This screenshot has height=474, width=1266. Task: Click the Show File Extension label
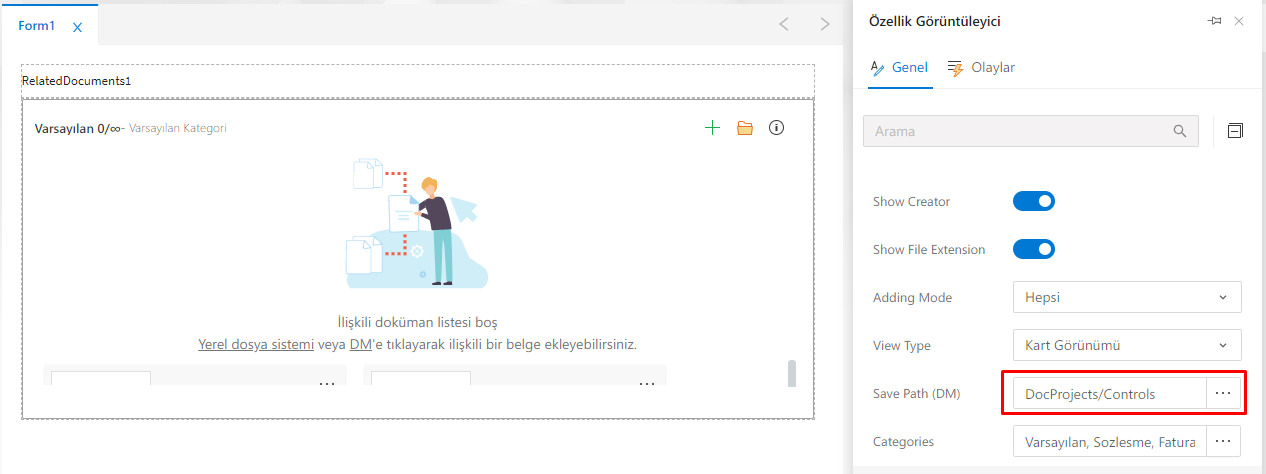[929, 249]
